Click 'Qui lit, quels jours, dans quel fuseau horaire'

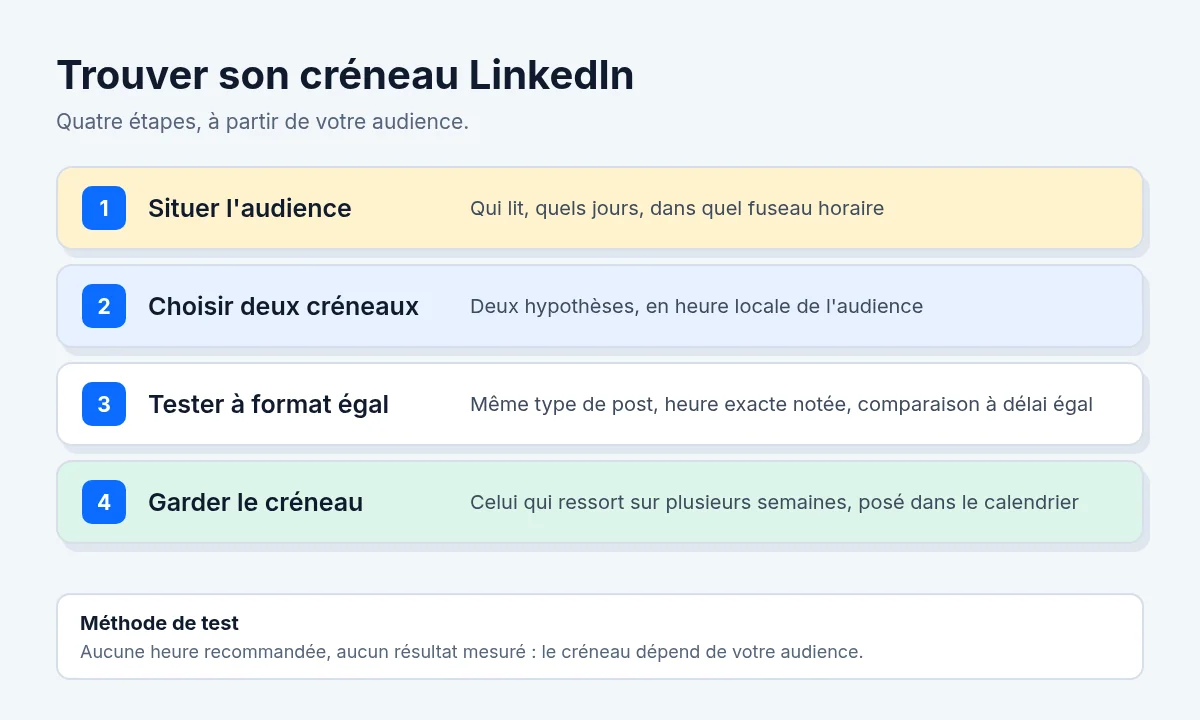(677, 208)
